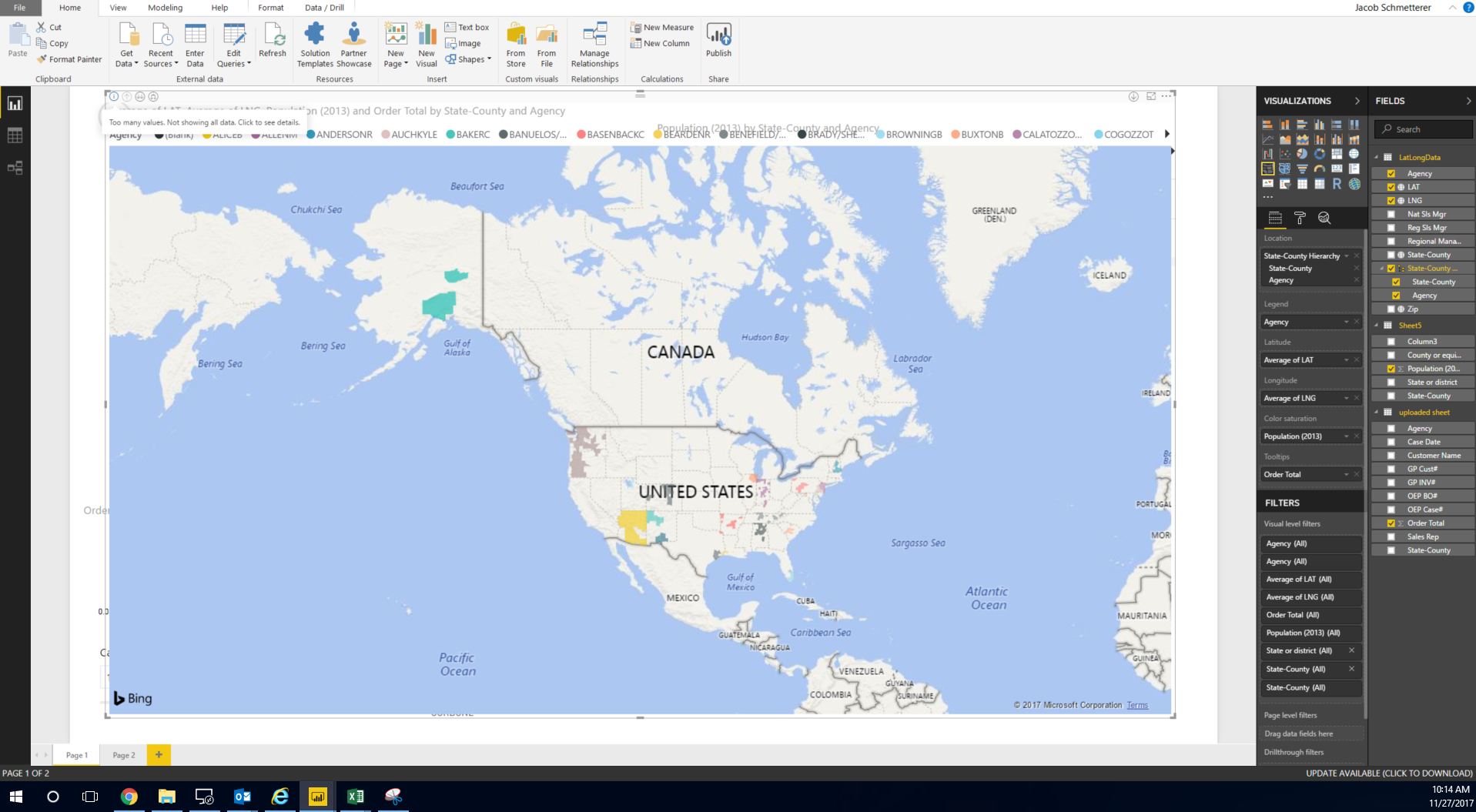Collapse the Sheet5 table
1476x812 pixels.
(1377, 326)
